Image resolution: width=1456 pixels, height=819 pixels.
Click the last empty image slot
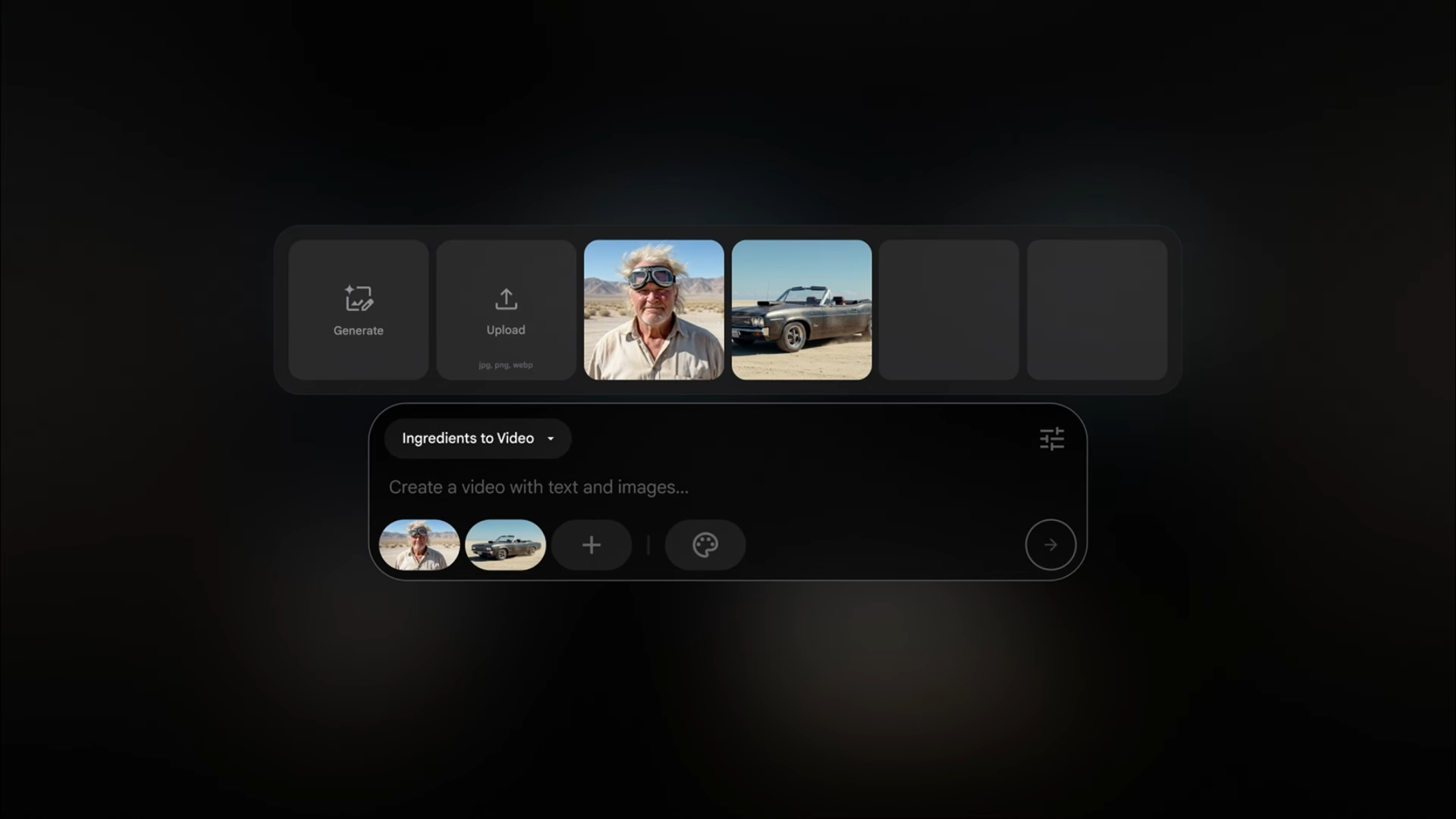[x=1097, y=310]
